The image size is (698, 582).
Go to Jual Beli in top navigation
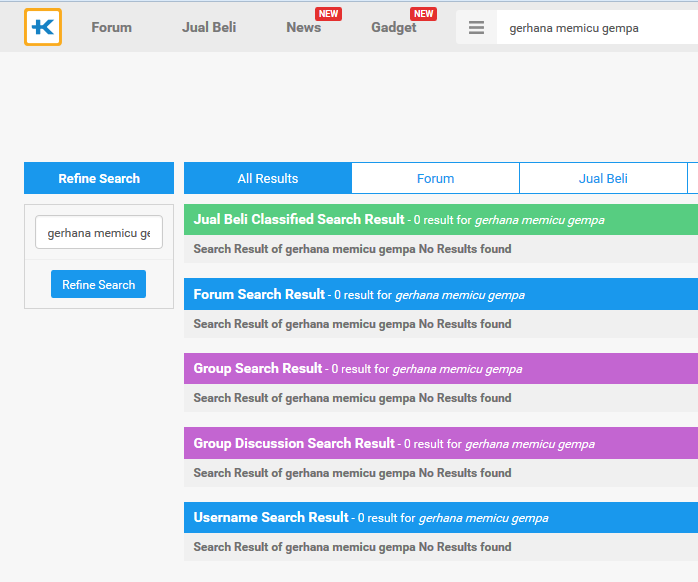point(209,28)
